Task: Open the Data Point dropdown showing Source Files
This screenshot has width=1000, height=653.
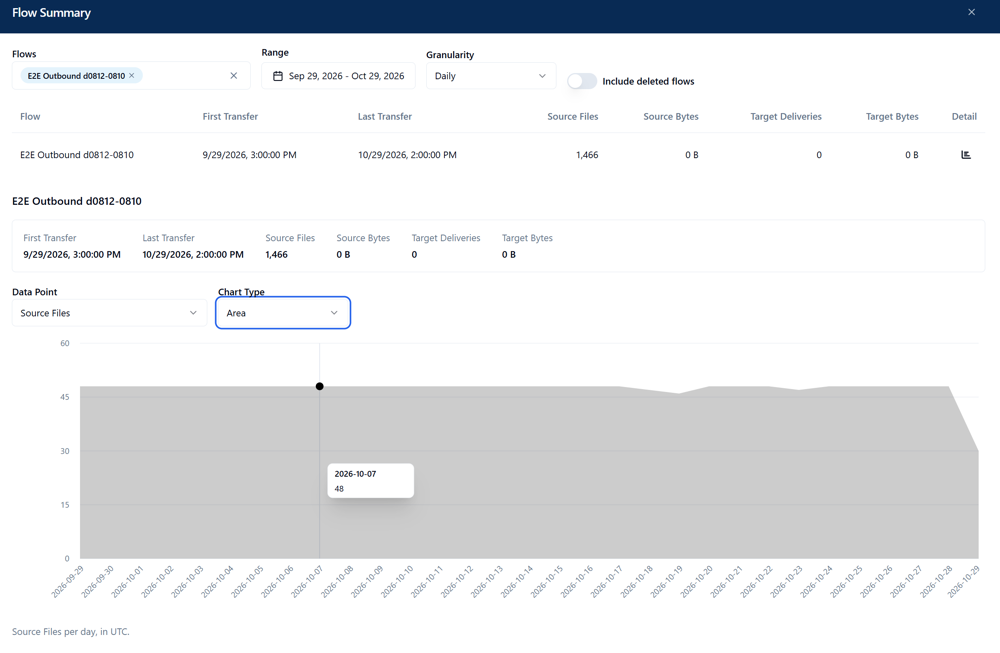Action: coord(109,313)
